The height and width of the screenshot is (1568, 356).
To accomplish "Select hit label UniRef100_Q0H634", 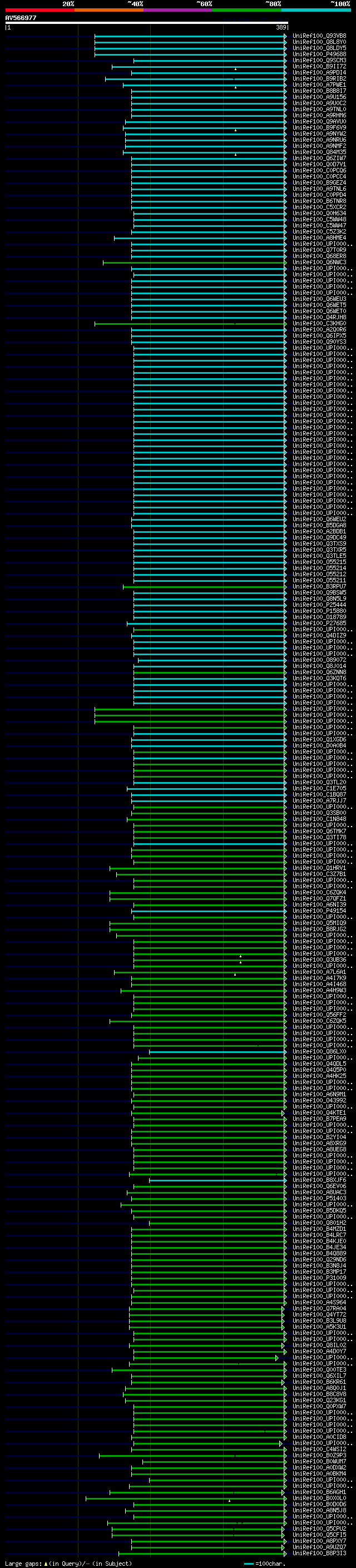I will (319, 213).
